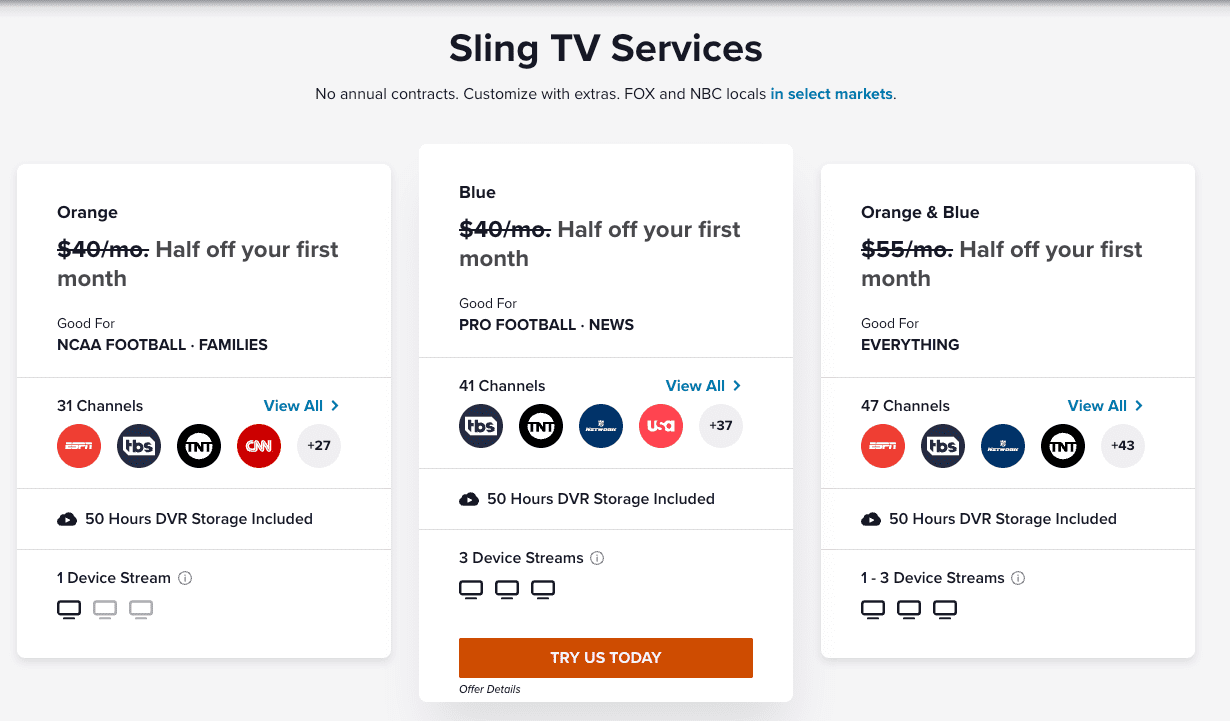Select the ESPN logo in the Orange & Blue plan

pos(883,446)
